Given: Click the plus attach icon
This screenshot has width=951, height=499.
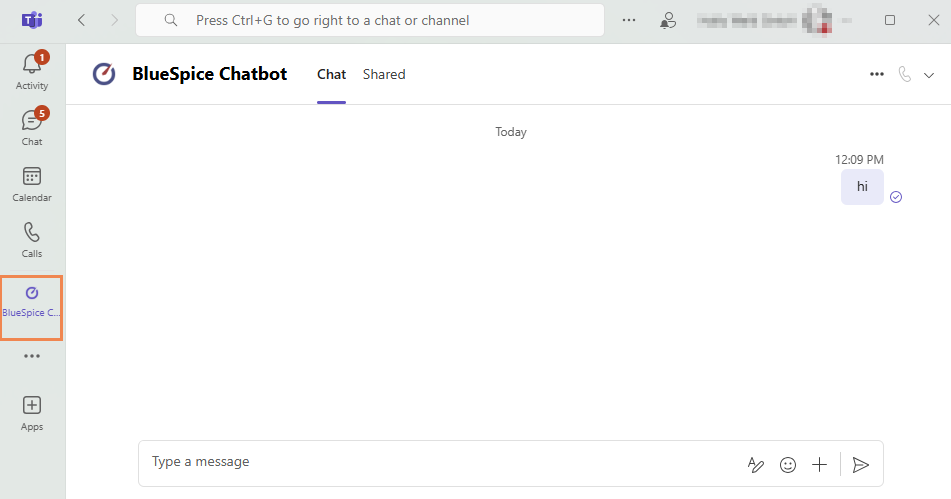Looking at the screenshot, I should pyautogui.click(x=819, y=464).
